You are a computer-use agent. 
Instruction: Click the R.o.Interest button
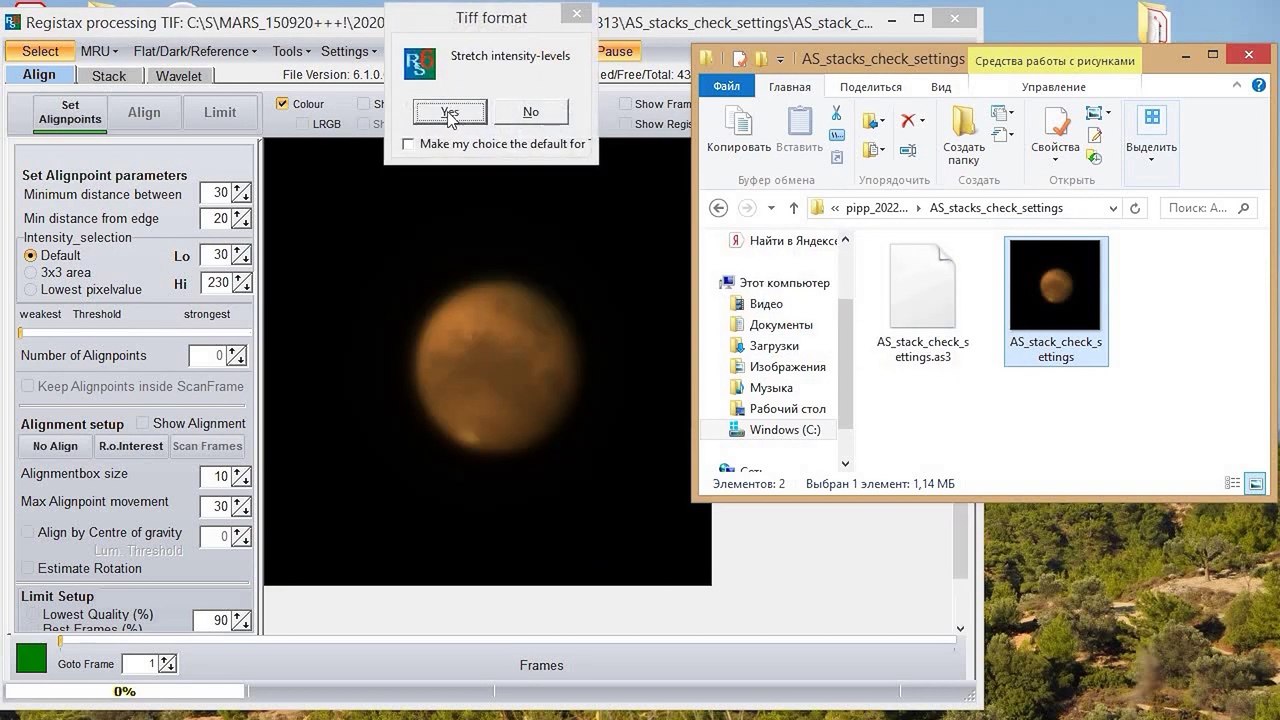pos(130,446)
